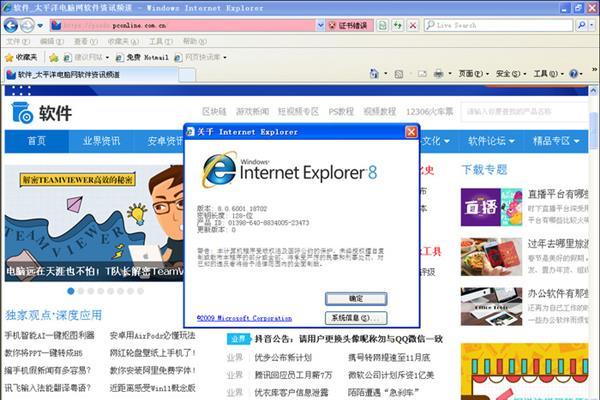This screenshot has height=400, width=600.
Task: Click the Read Mail icon
Action: [422, 73]
